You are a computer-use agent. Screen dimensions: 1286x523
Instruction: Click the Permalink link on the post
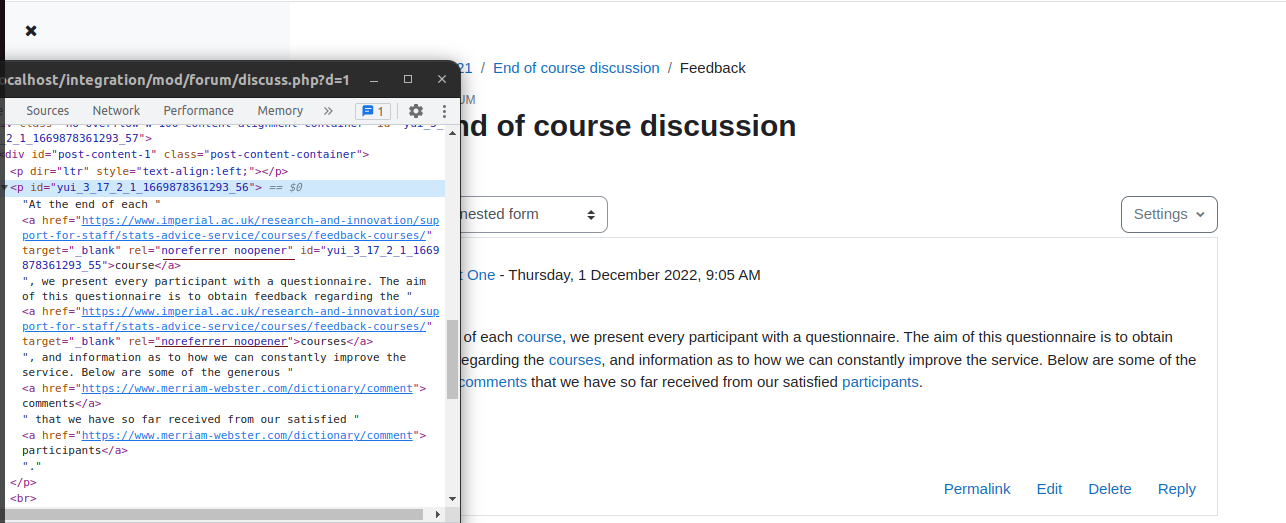(977, 489)
